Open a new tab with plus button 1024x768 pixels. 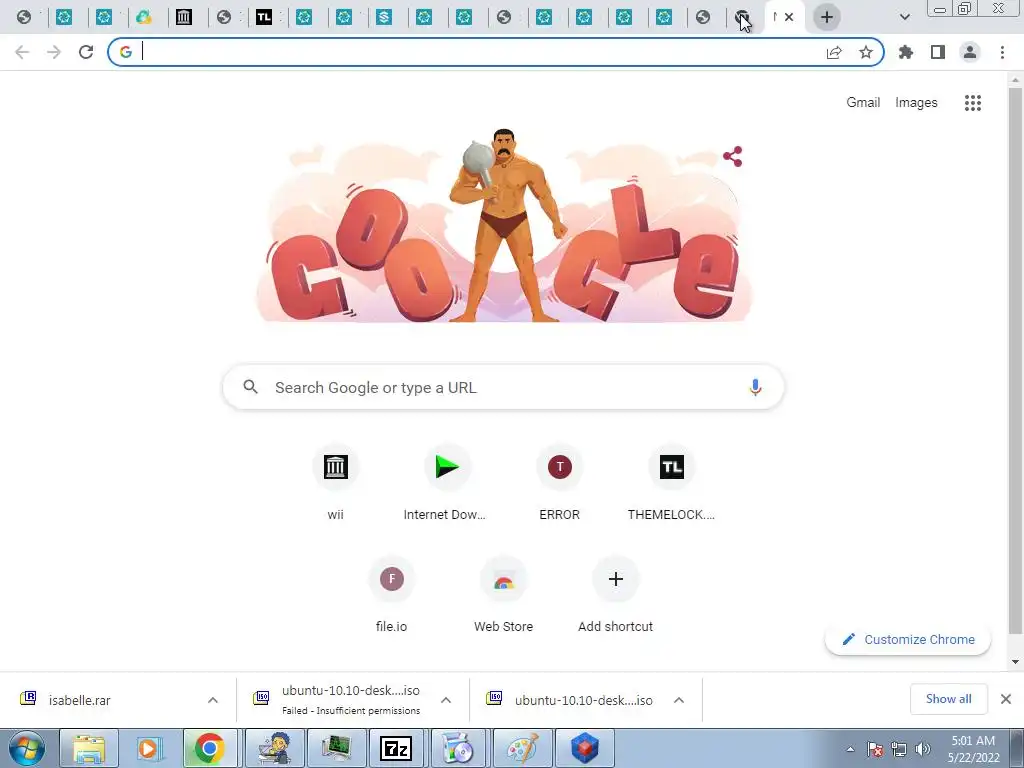827,17
